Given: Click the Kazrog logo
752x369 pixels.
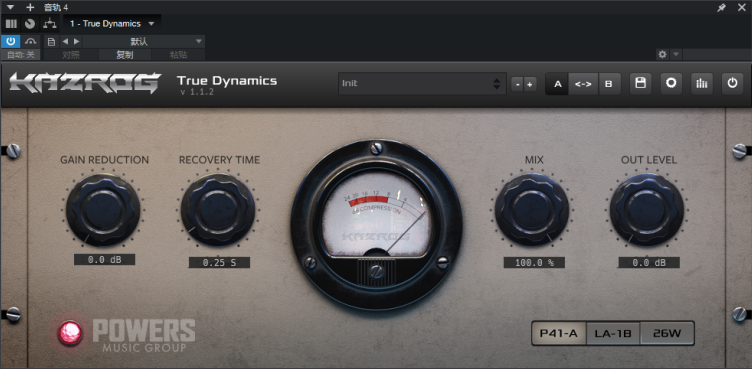Looking at the screenshot, I should (x=85, y=83).
